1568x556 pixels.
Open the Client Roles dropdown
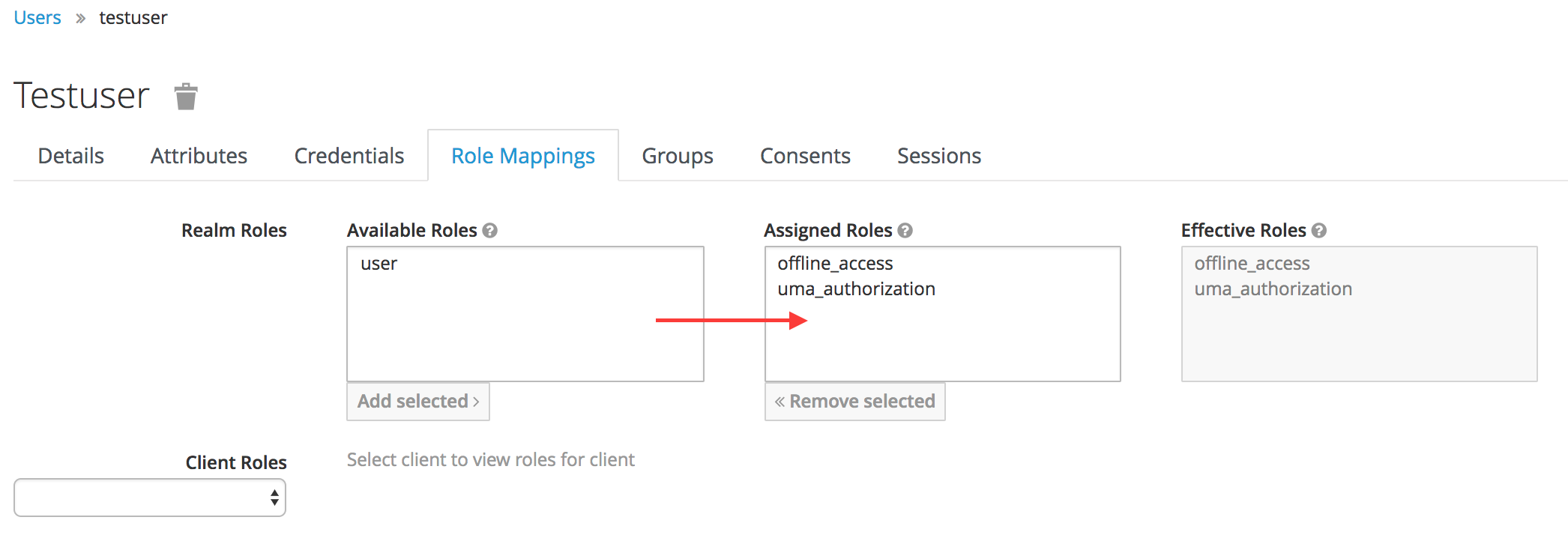click(150, 498)
